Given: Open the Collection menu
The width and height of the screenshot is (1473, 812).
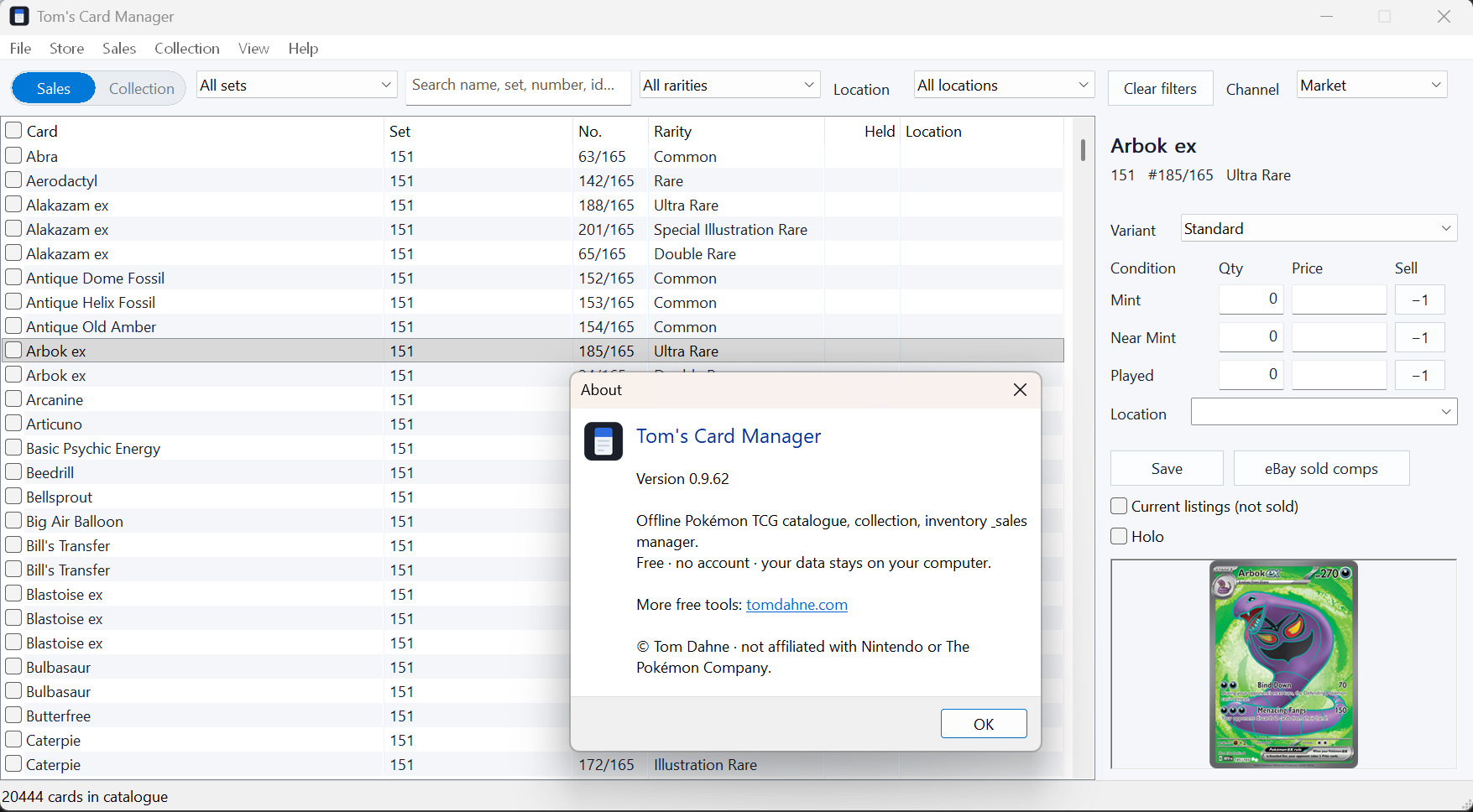Looking at the screenshot, I should tap(187, 49).
